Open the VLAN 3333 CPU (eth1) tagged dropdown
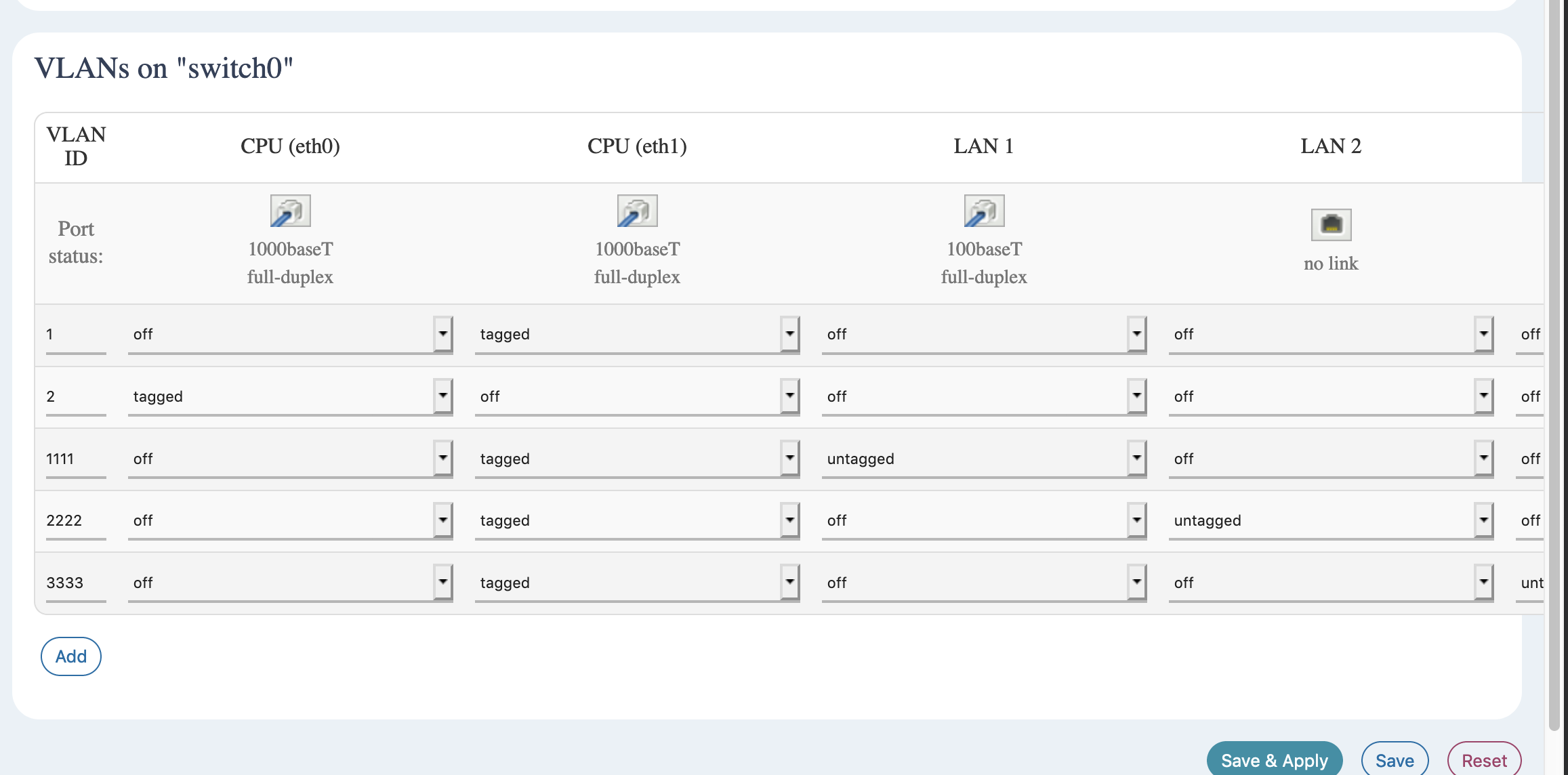This screenshot has width=1568, height=775. [x=637, y=582]
